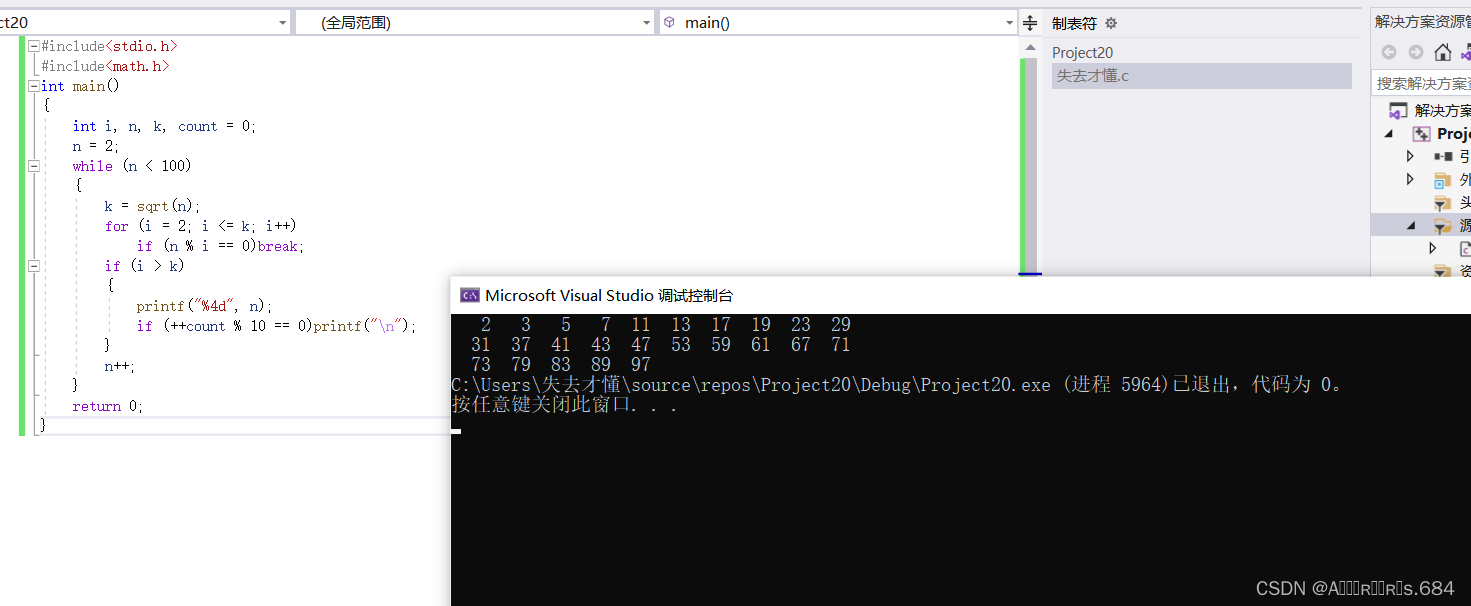
Task: Click the for loop code line
Action: point(201,226)
